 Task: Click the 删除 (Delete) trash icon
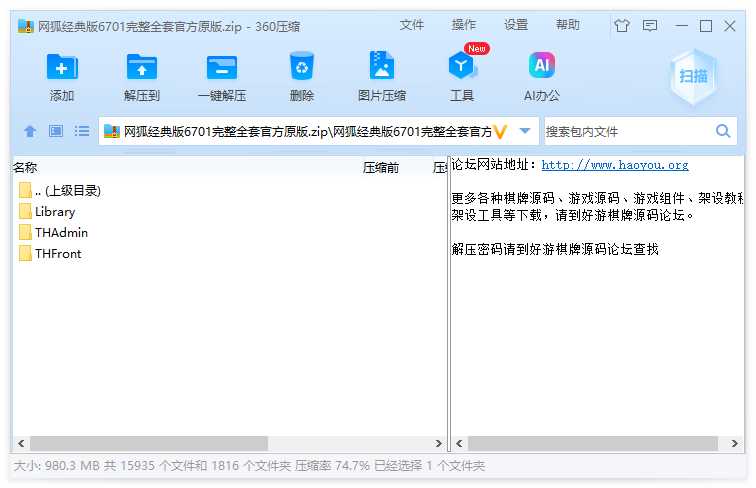pyautogui.click(x=302, y=66)
